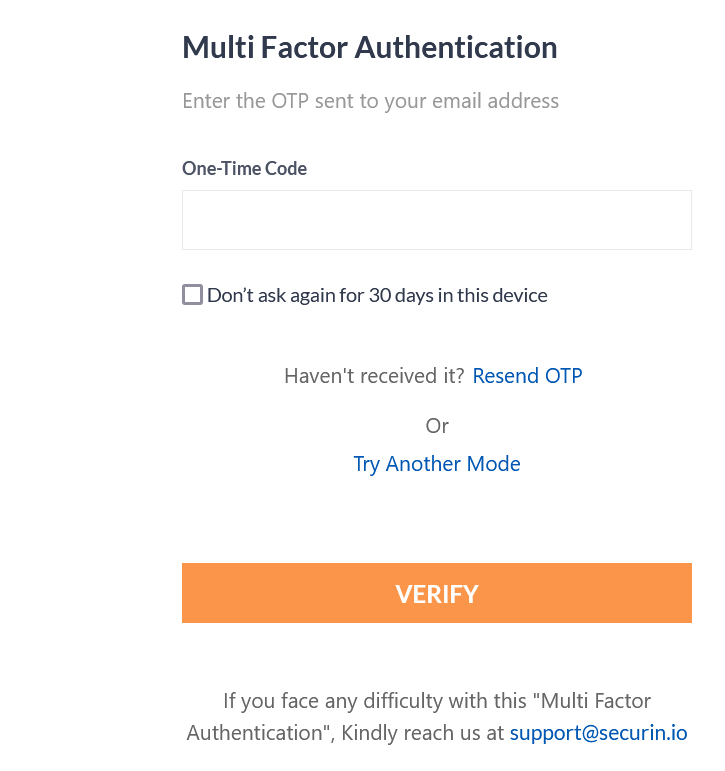Enable the don't ask again checkbox
Image resolution: width=725 pixels, height=771 pixels.
point(193,295)
